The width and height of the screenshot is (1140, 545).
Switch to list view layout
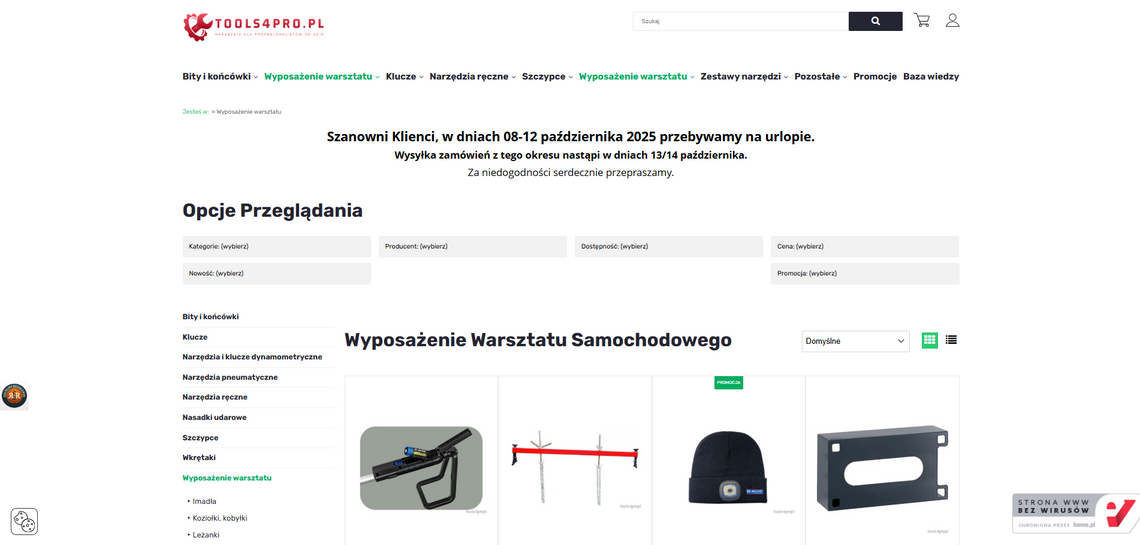(x=951, y=339)
